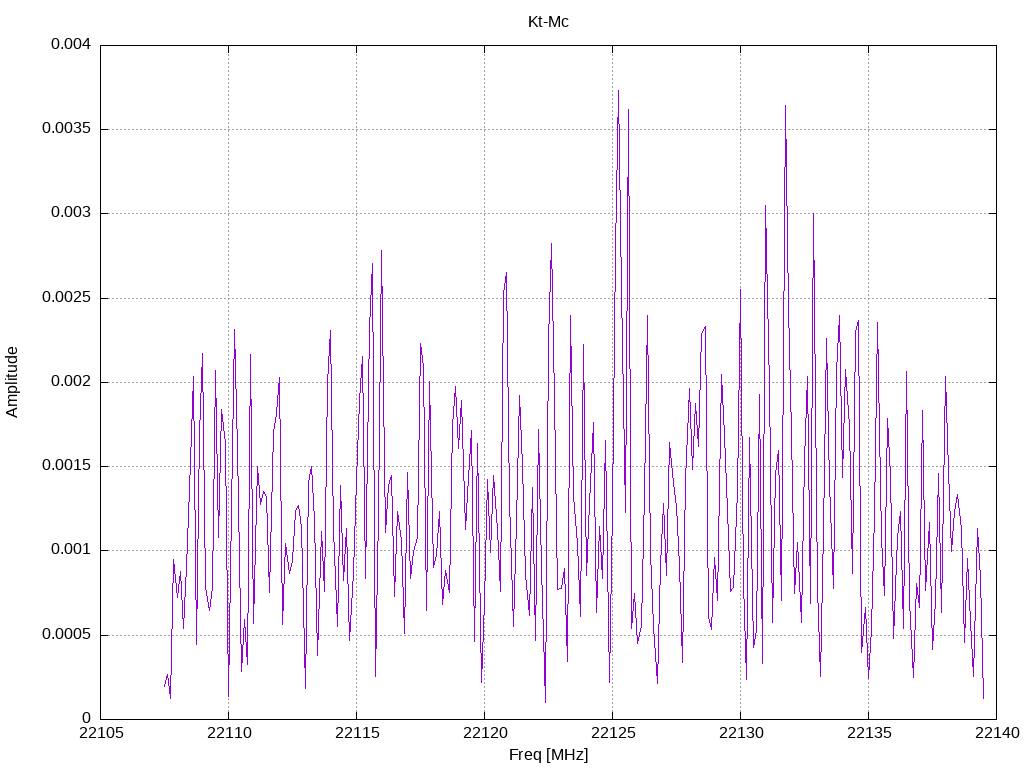
Task: Click the 0.0005 y-axis tick label
Action: [66, 635]
